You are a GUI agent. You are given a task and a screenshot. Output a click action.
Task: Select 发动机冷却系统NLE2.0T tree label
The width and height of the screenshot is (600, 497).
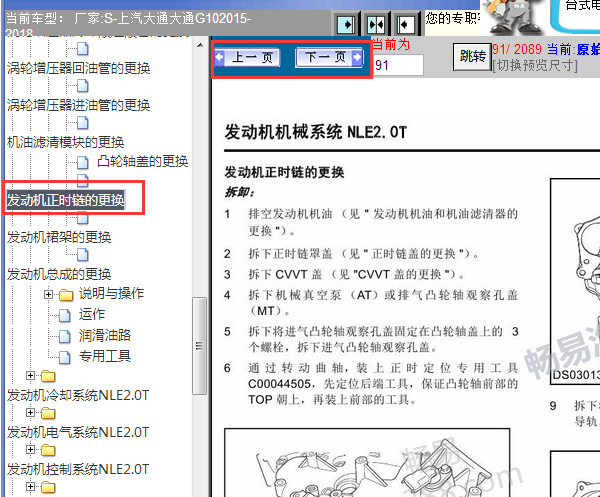click(78, 395)
